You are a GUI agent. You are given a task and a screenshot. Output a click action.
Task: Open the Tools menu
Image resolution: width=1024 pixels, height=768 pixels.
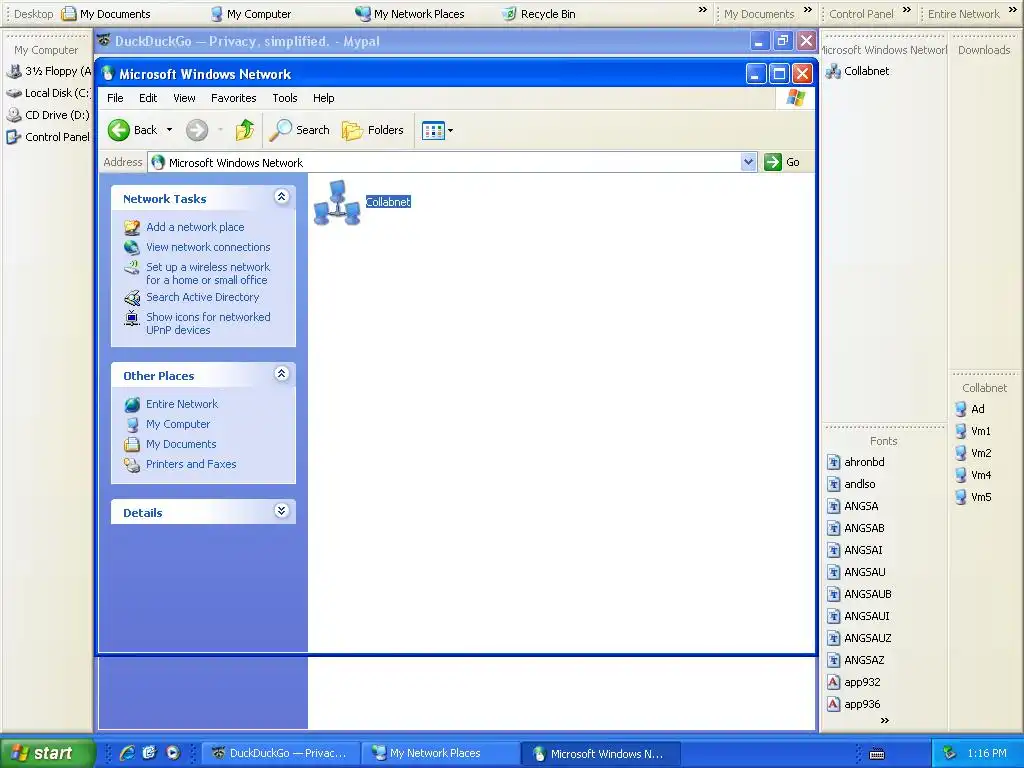[x=285, y=98]
